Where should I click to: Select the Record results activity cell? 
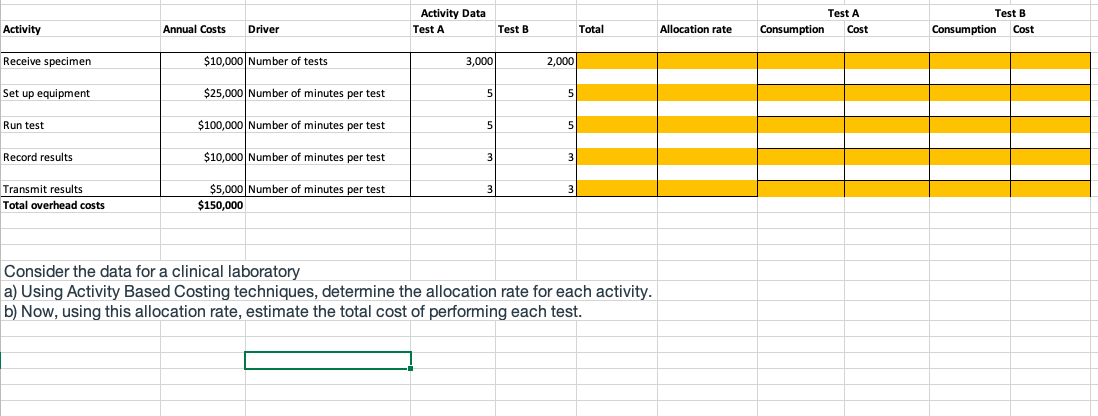(x=80, y=157)
